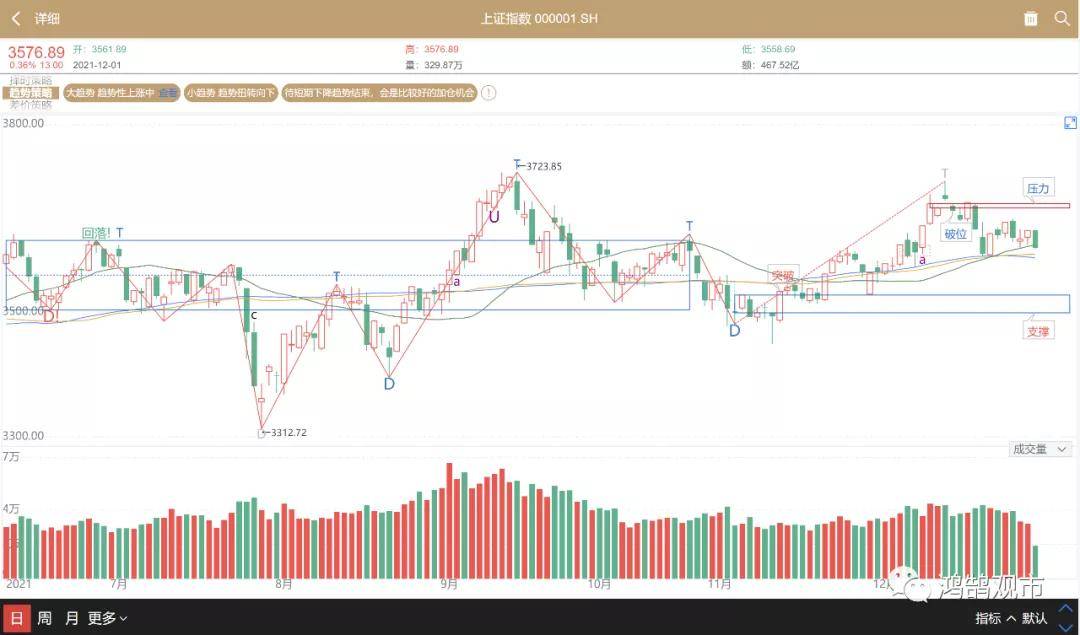Click the info exclamation circle icon
1080x635 pixels.
[x=488, y=93]
